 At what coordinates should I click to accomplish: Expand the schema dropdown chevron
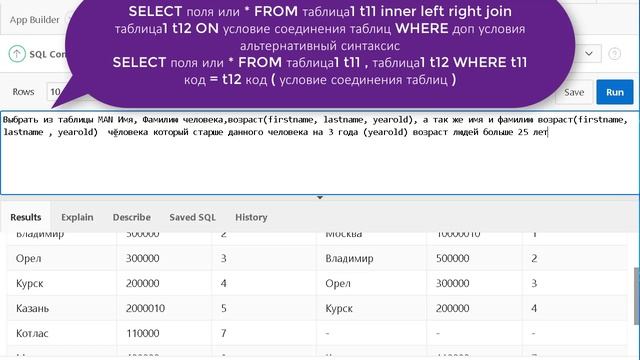589,53
